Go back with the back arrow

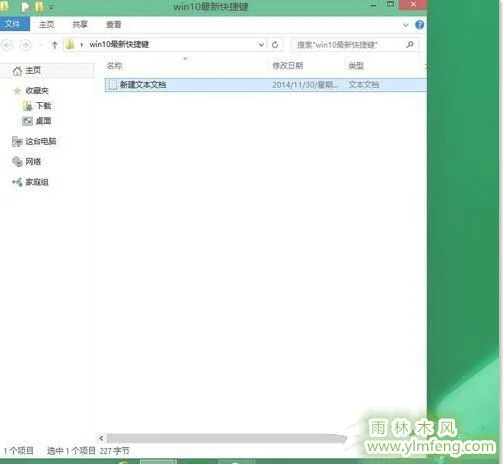[x=8, y=45]
